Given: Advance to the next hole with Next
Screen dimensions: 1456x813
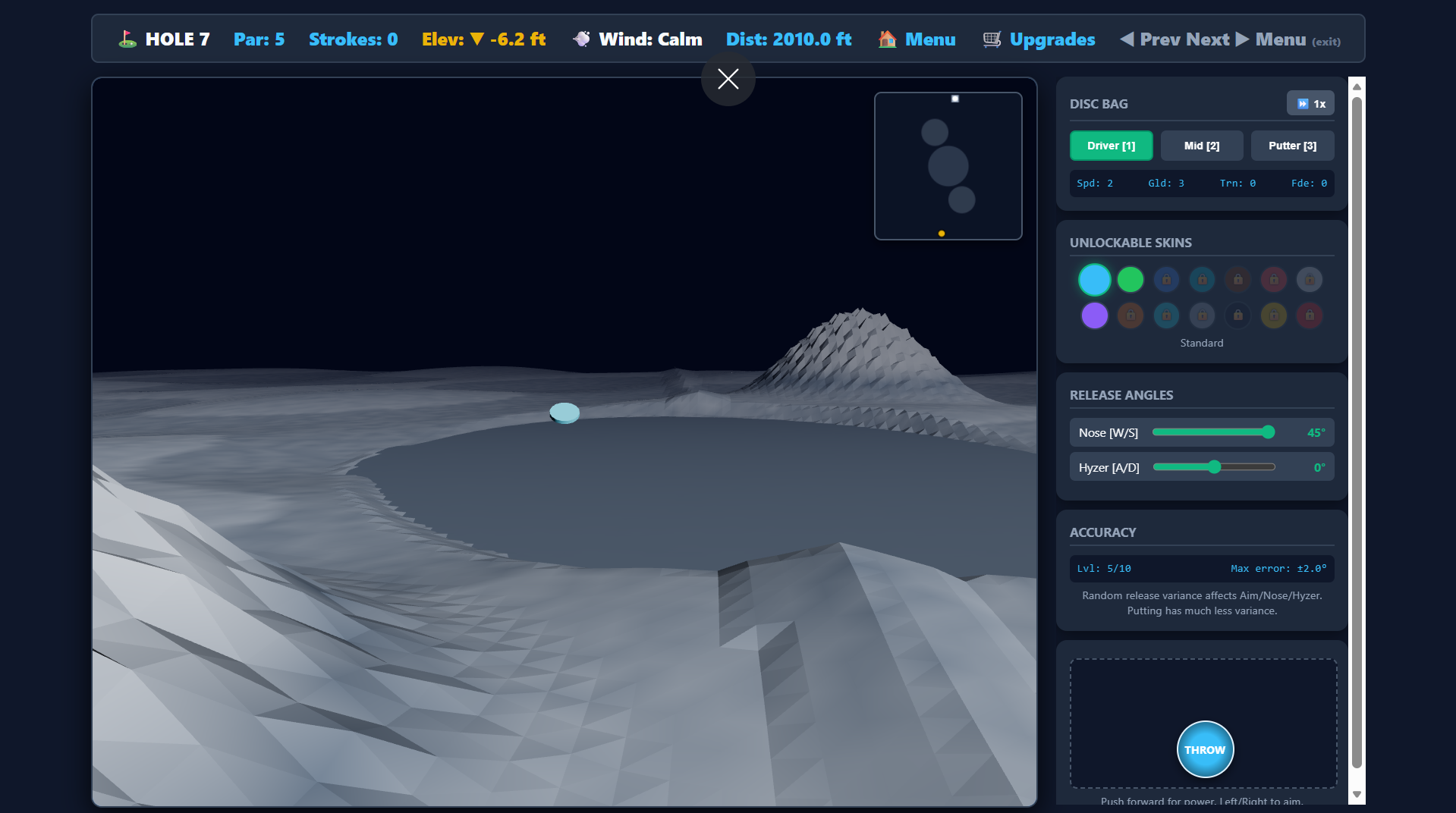Looking at the screenshot, I should click(1217, 39).
